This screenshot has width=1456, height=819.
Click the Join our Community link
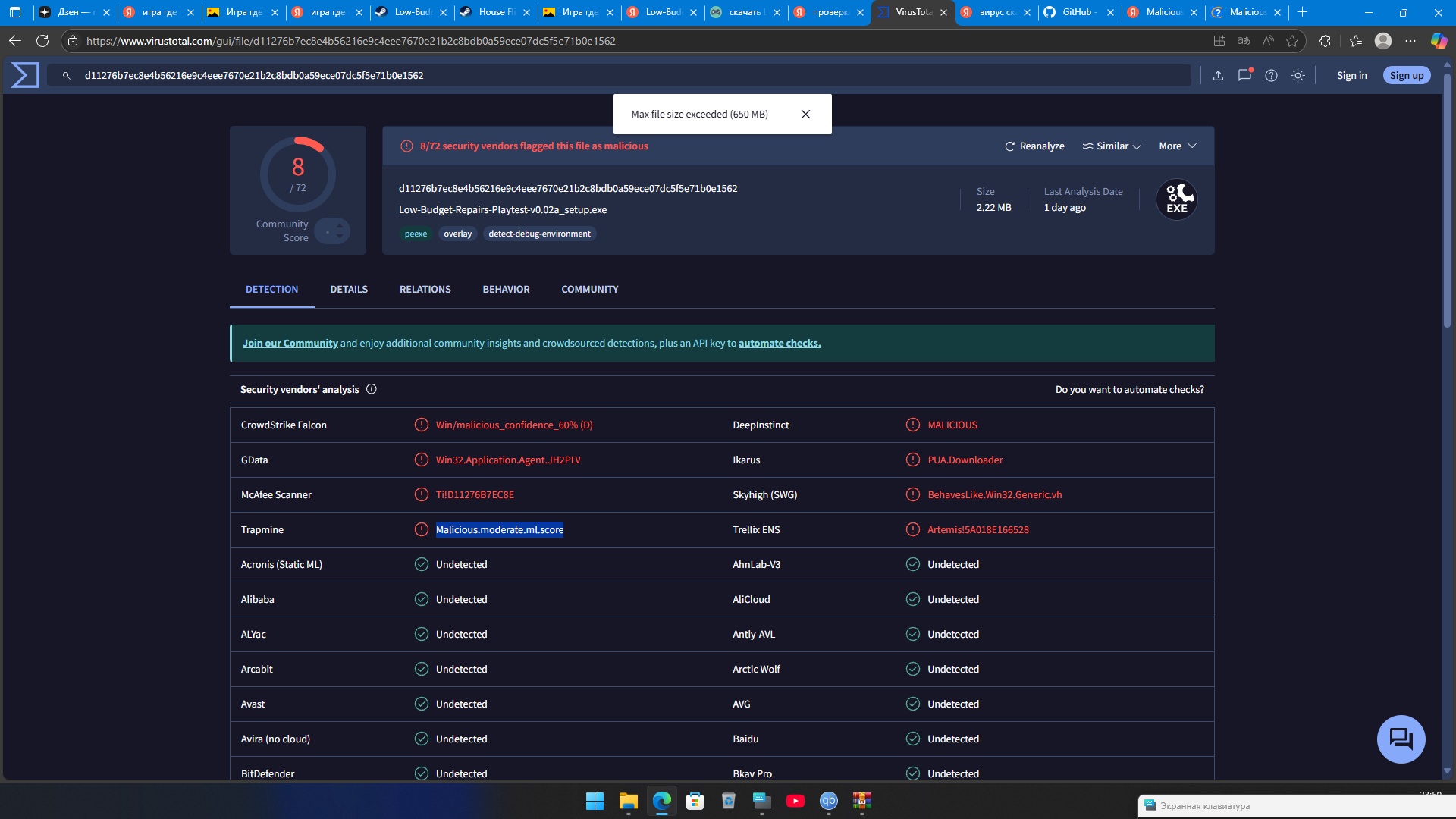pyautogui.click(x=290, y=344)
